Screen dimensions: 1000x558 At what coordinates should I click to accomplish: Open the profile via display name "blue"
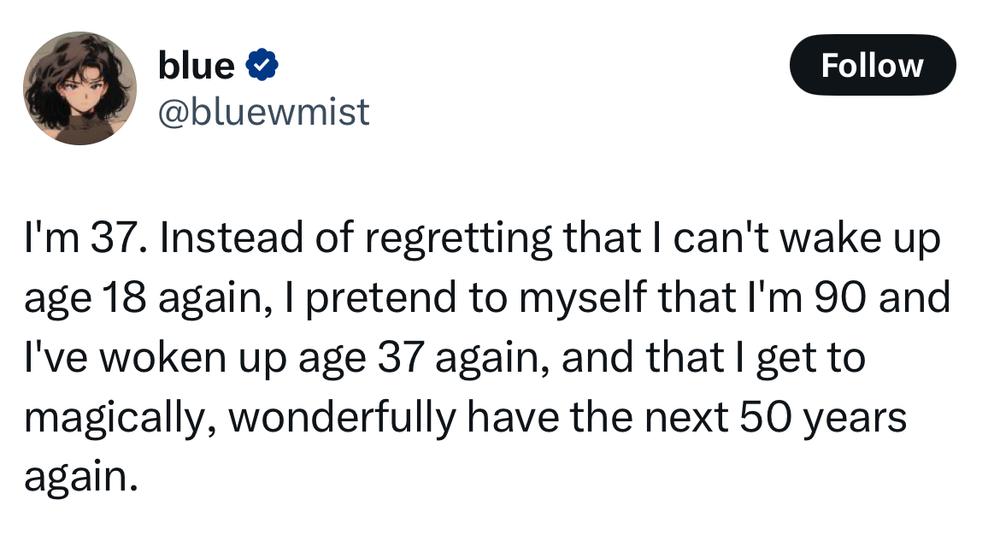(x=196, y=65)
